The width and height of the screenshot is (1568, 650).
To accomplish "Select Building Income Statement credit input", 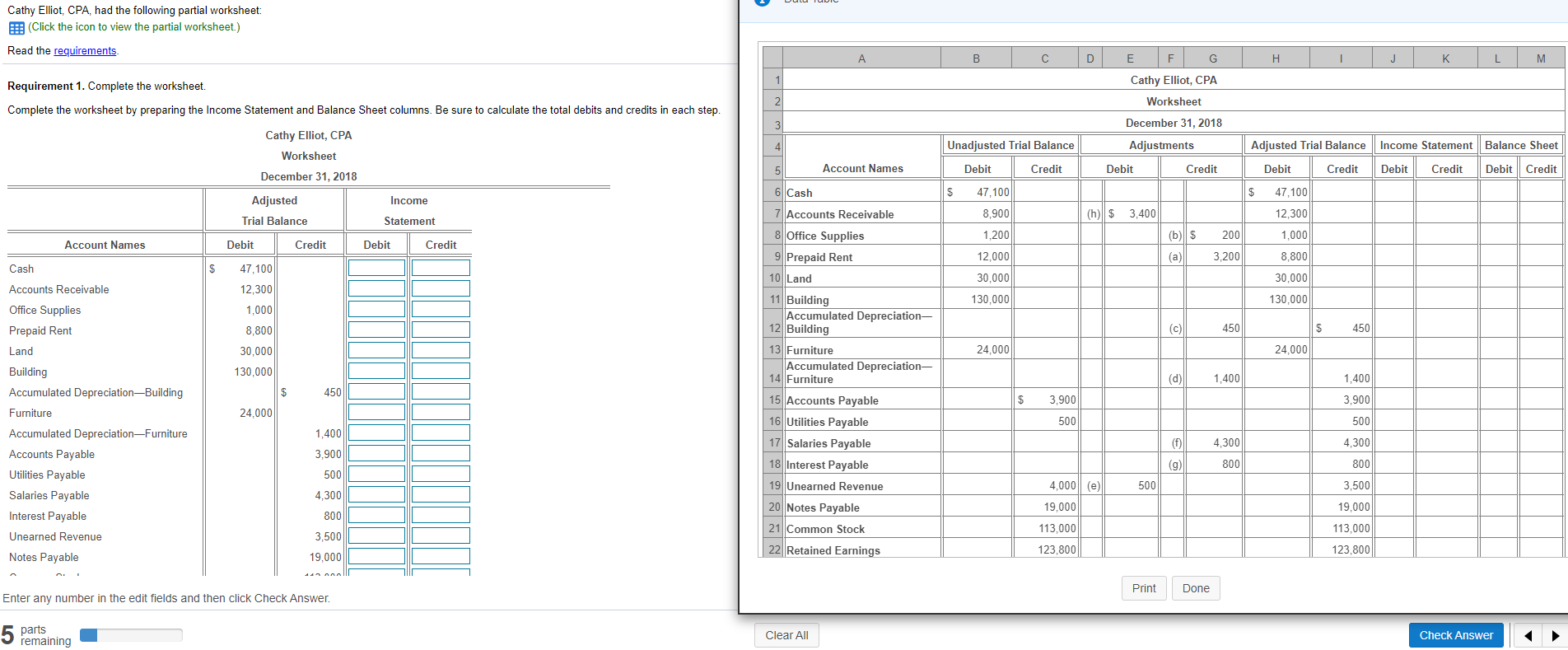I will 441,371.
